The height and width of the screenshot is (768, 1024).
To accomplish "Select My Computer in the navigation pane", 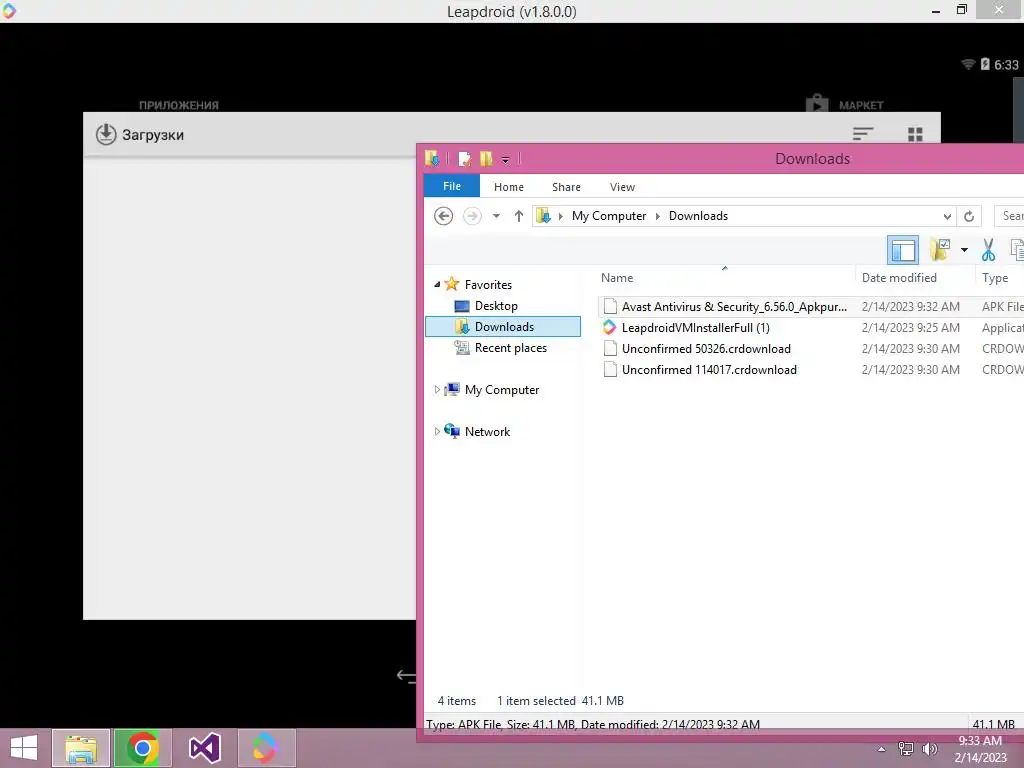I will 502,390.
